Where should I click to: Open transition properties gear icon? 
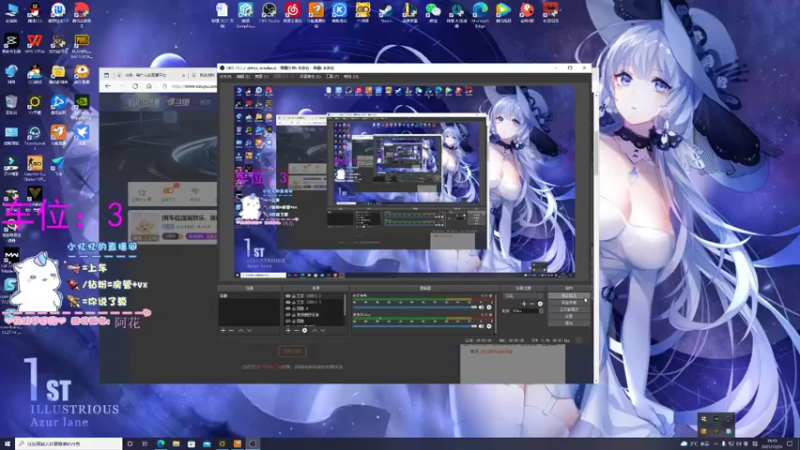pos(540,304)
